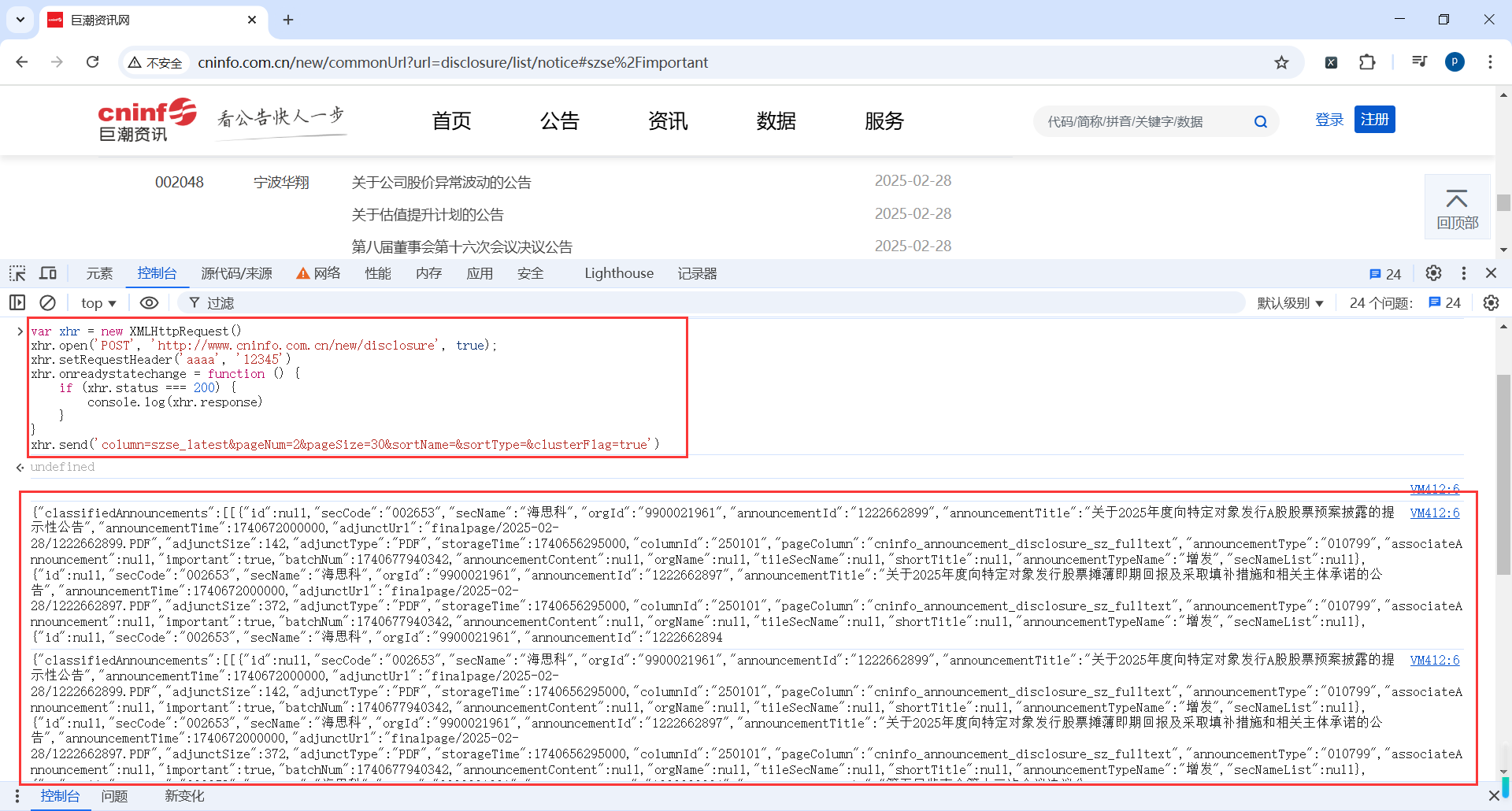1512x811 pixels.
Task: Click the cninfo 巨潮资讯 logo
Action: (147, 120)
